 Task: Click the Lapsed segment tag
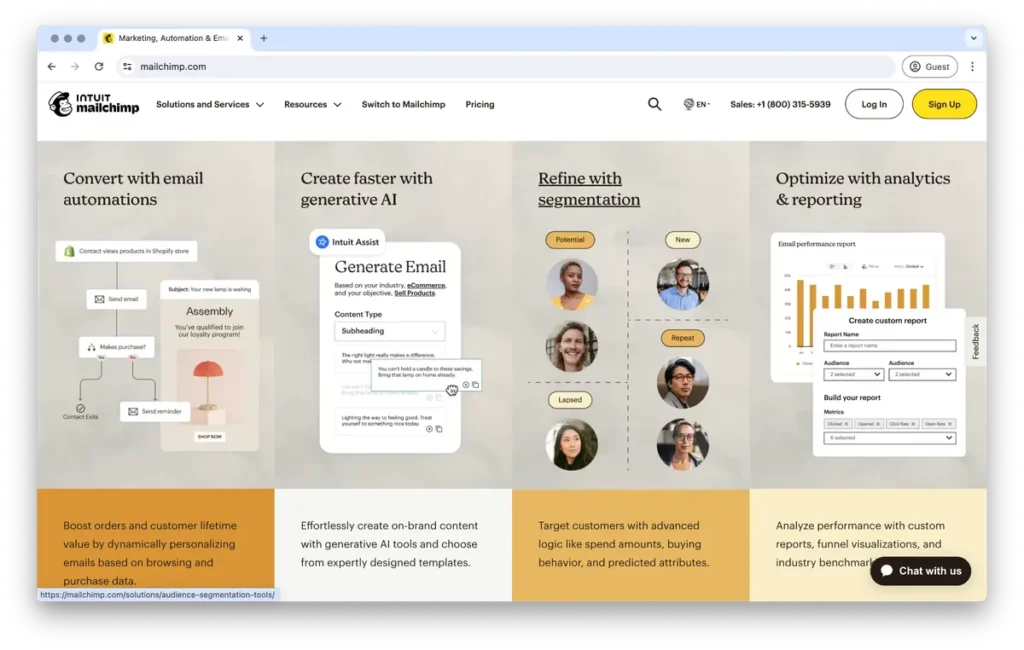click(570, 400)
